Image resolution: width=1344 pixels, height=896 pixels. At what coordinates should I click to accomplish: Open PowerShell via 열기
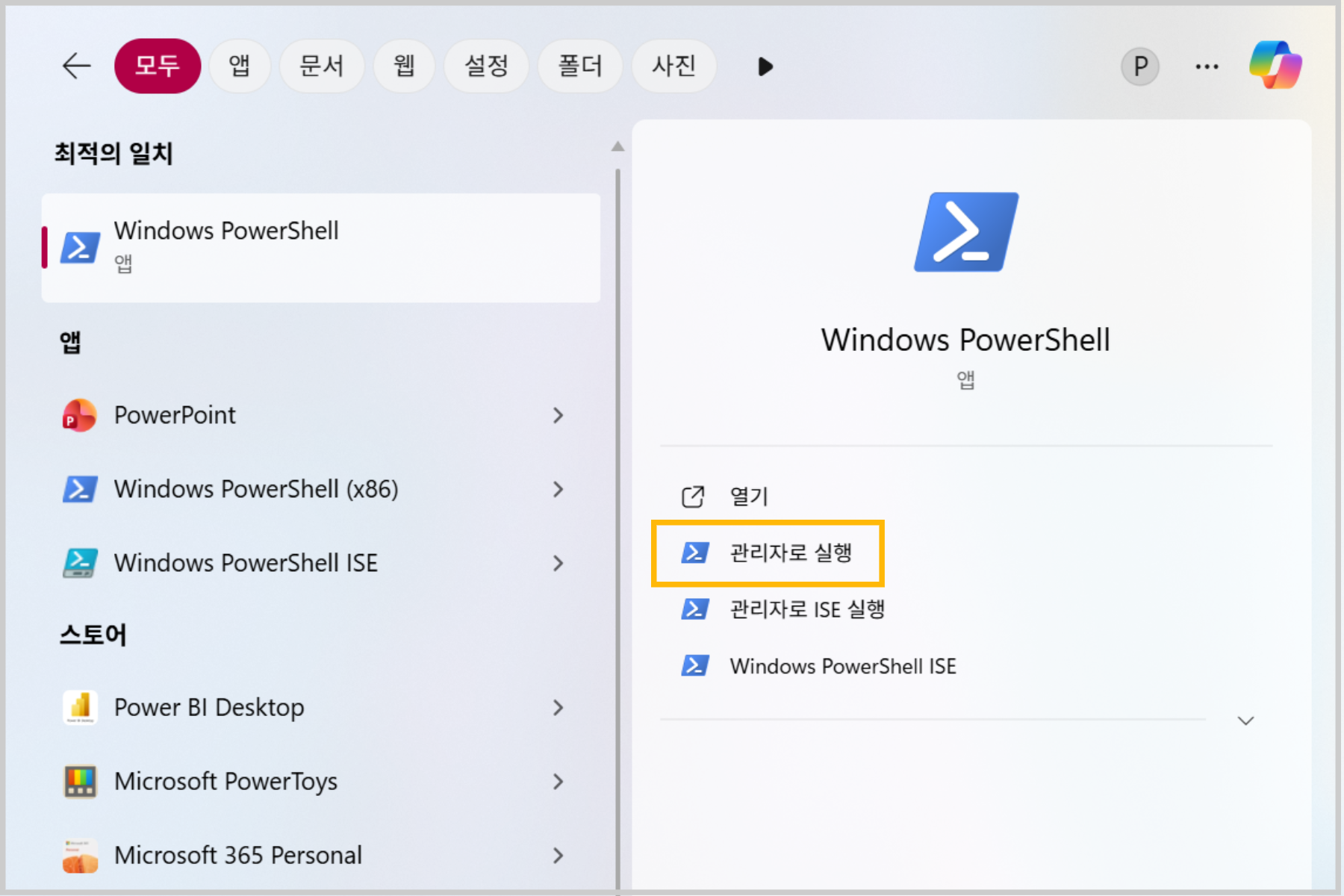click(749, 497)
